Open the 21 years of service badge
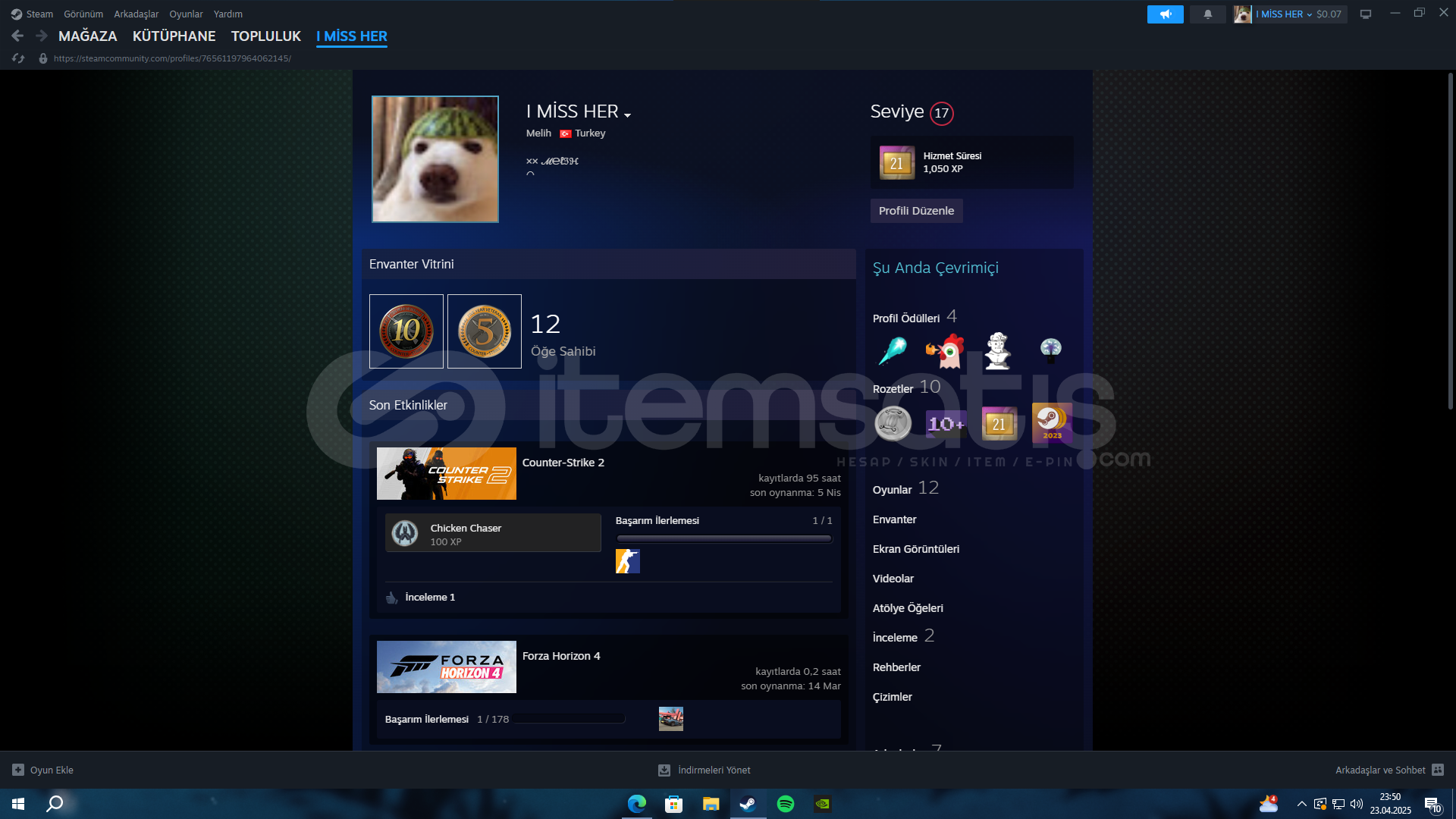The image size is (1456, 819). pyautogui.click(x=999, y=423)
